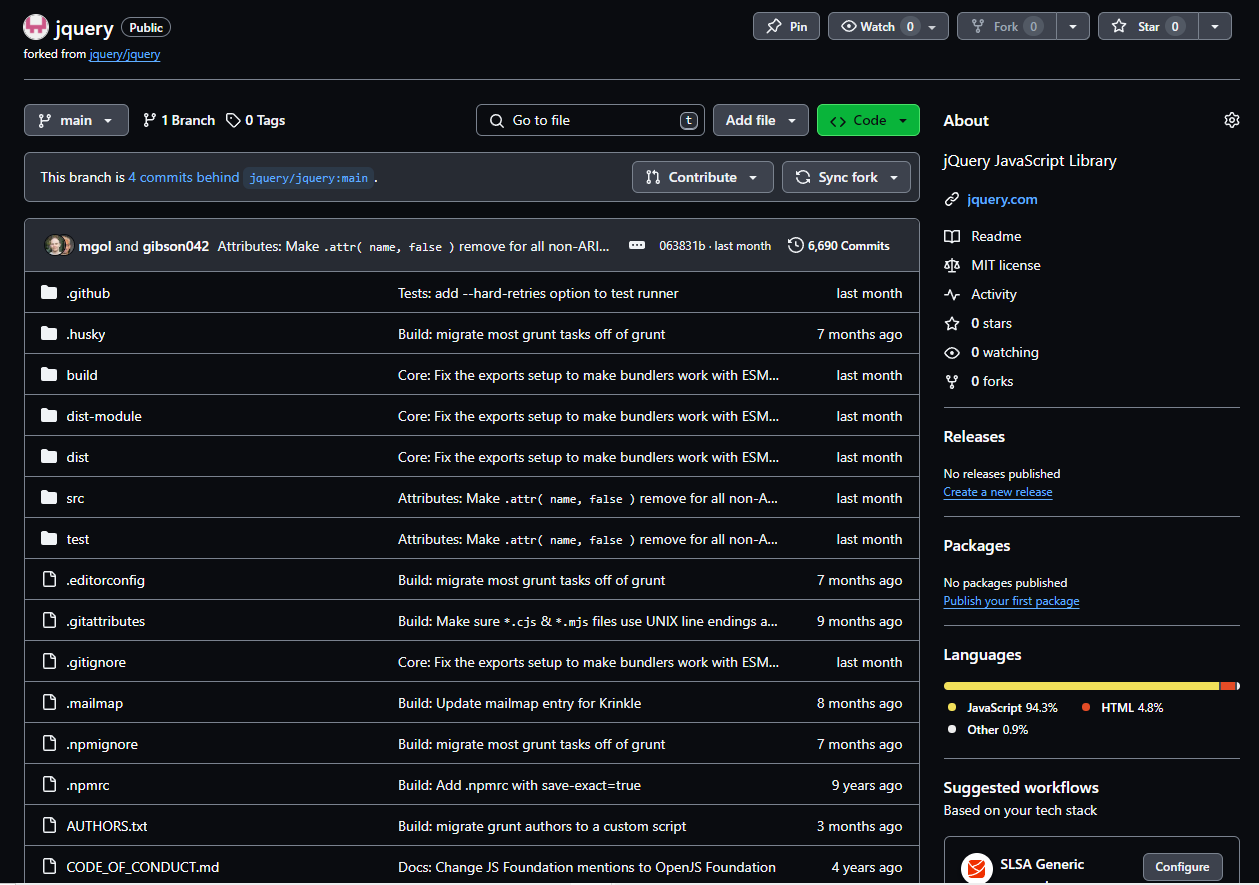Click the repository owner avatar icon
The height and width of the screenshot is (885, 1259).
tap(36, 27)
